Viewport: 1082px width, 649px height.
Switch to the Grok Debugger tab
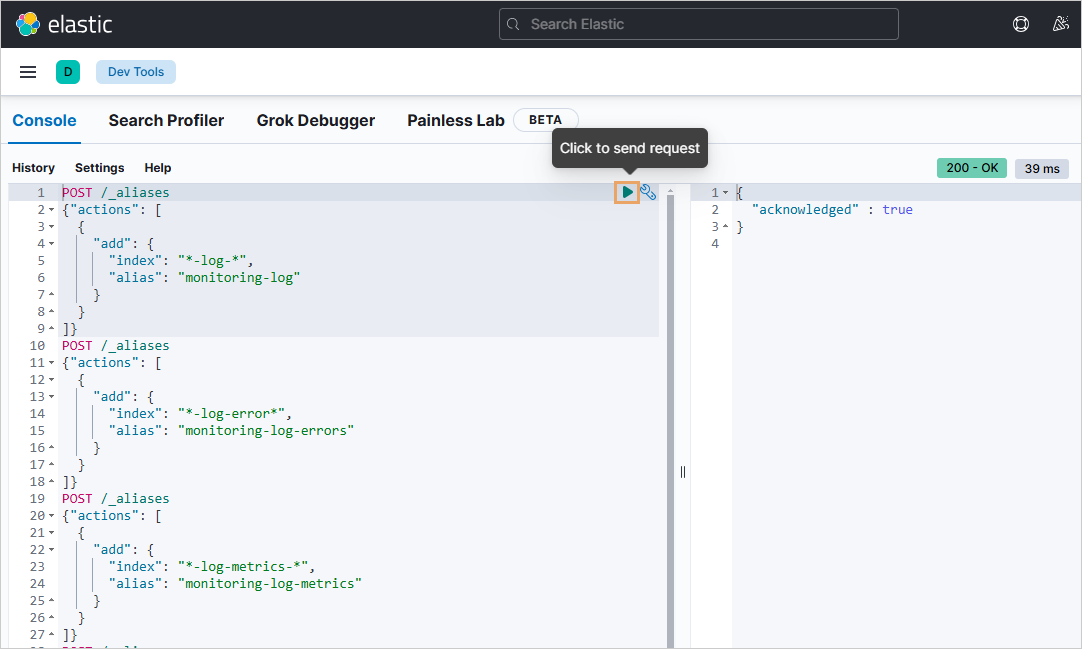316,121
